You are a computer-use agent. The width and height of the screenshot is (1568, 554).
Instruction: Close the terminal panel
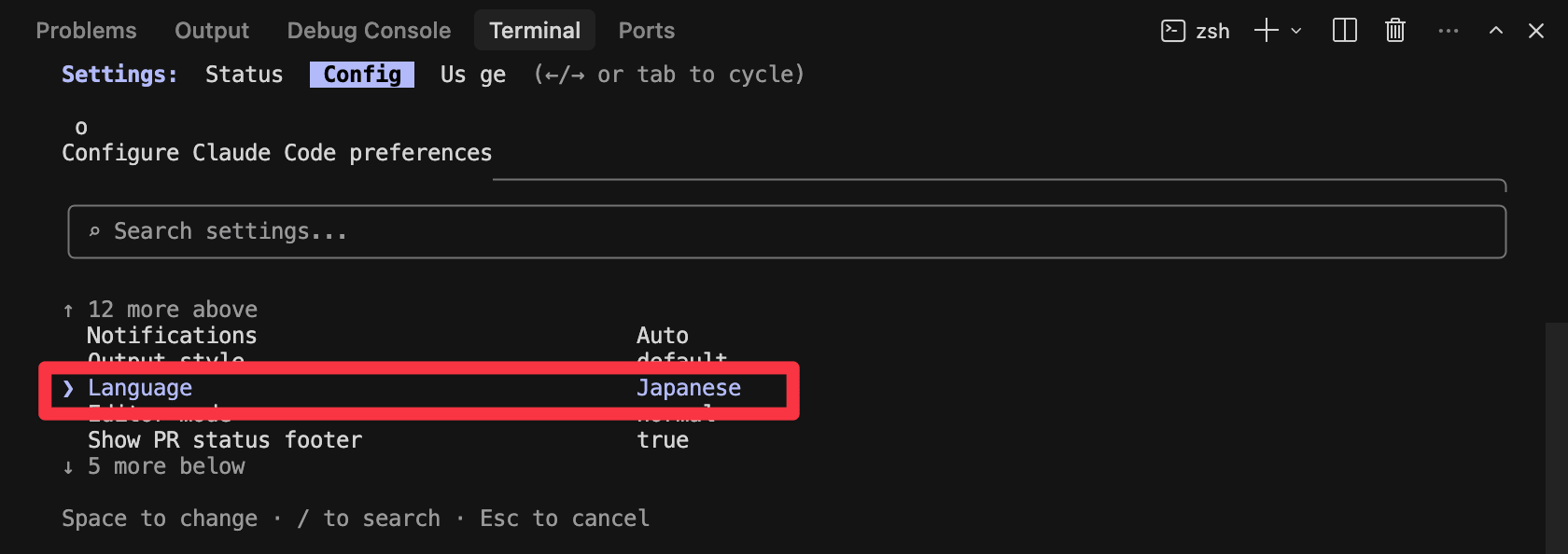(1536, 31)
